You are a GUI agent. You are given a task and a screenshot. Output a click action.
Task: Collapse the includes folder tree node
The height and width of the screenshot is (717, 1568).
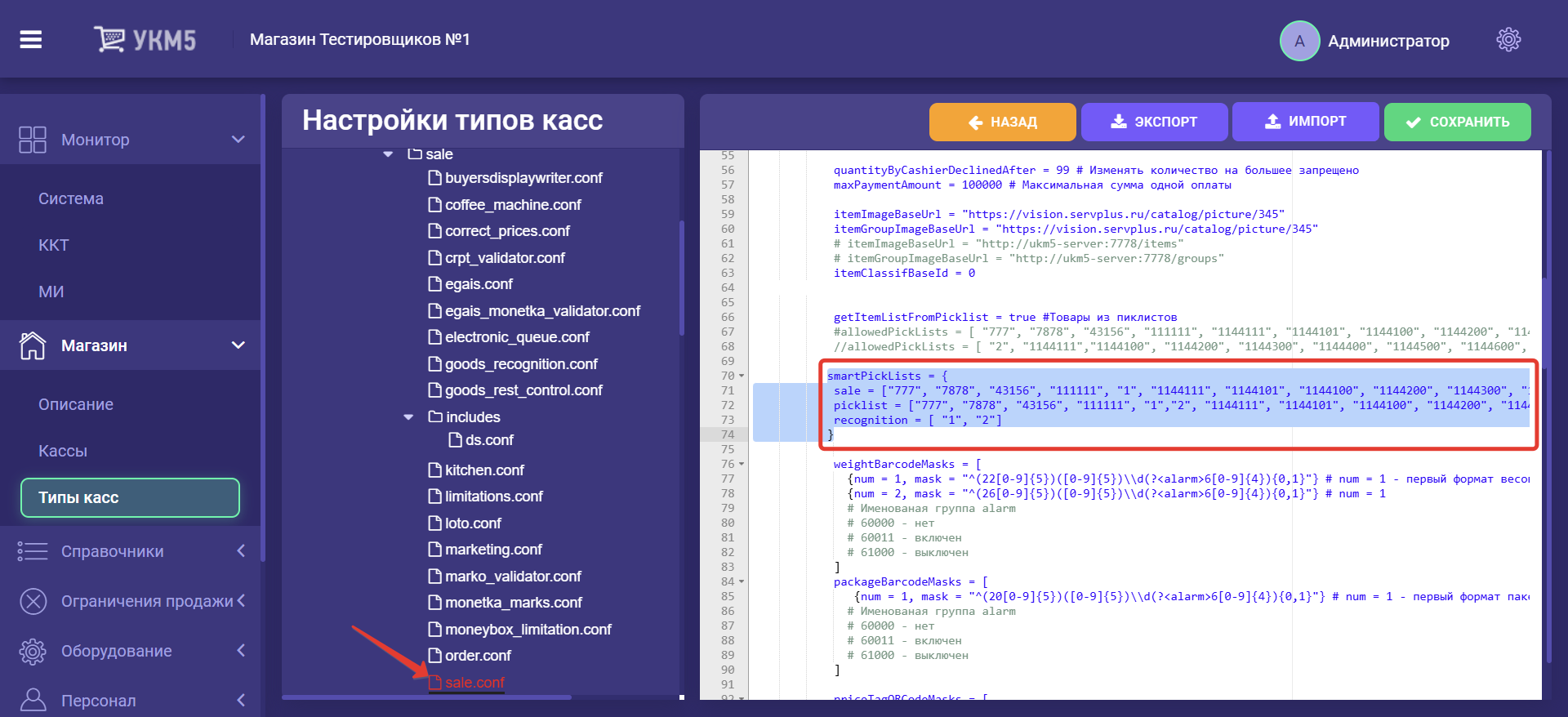(x=408, y=417)
